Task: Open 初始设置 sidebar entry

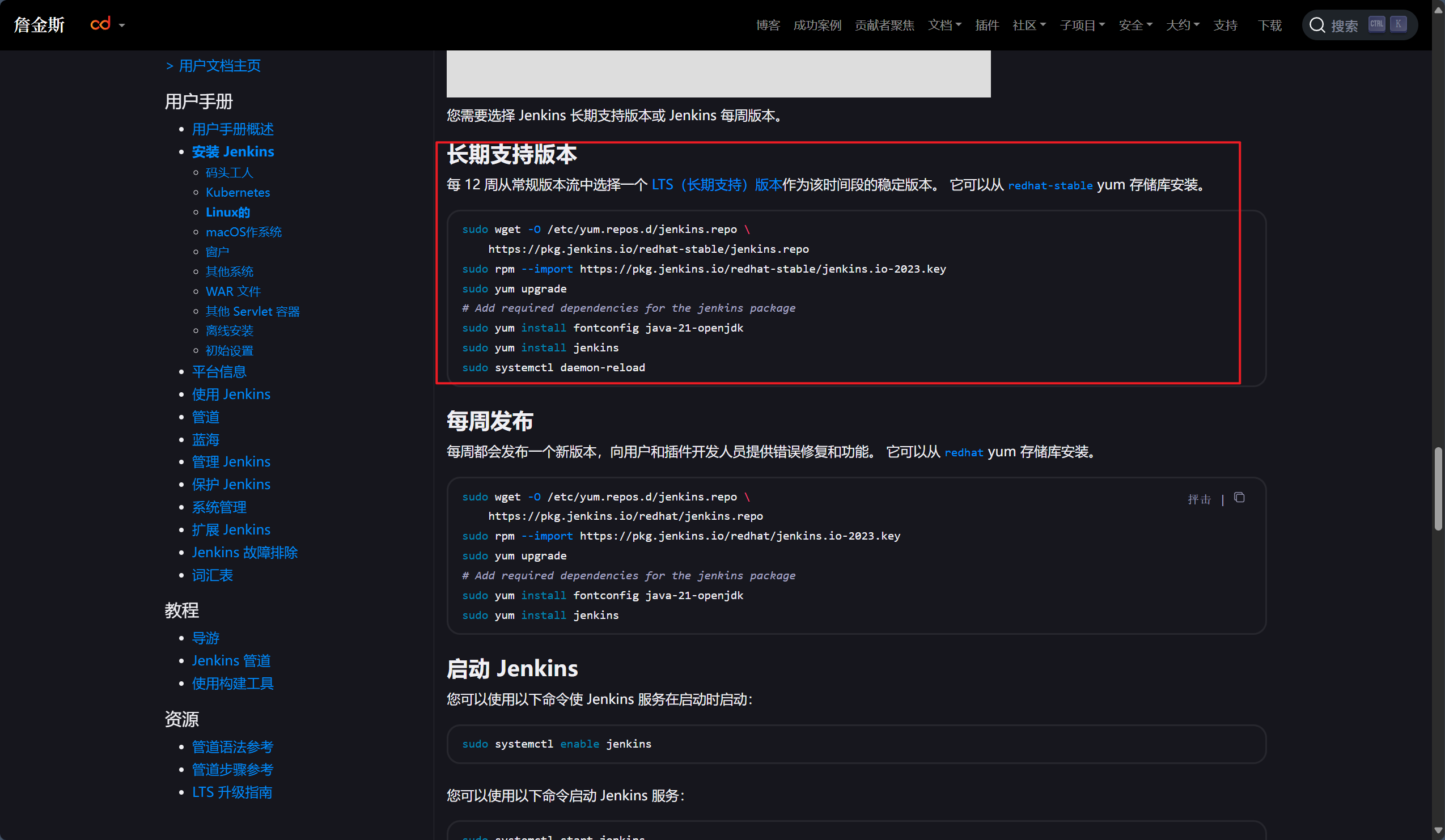Action: [230, 350]
